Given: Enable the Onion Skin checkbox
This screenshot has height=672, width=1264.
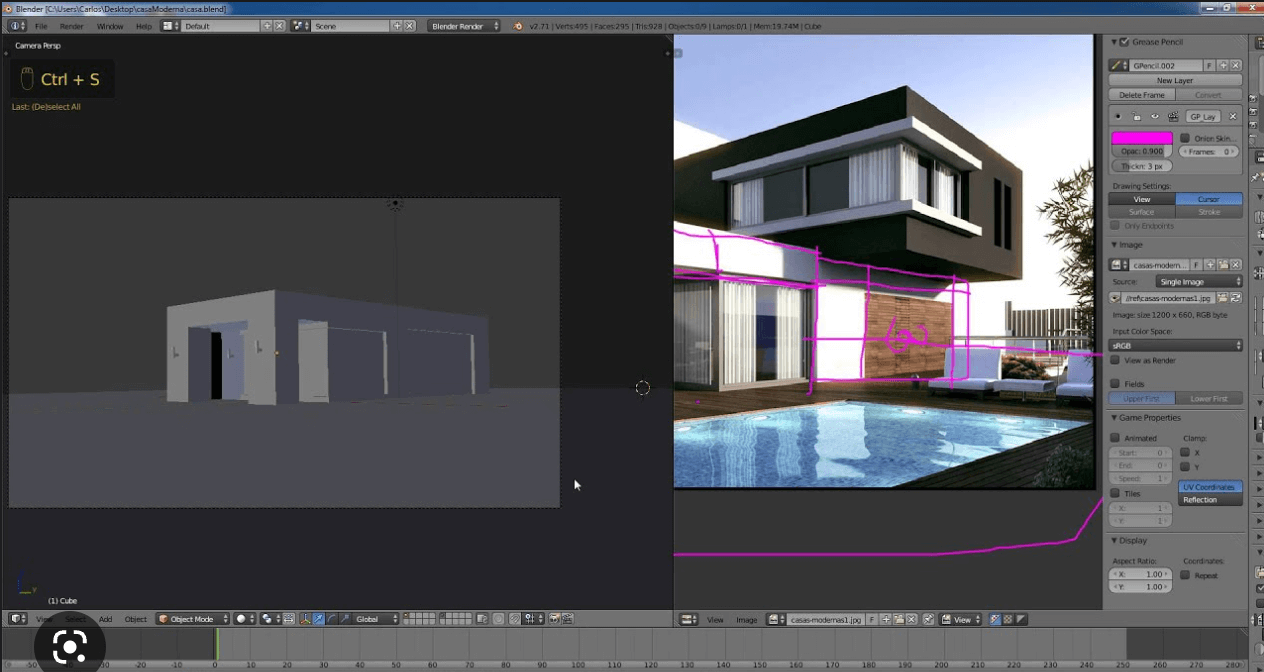Looking at the screenshot, I should point(1185,138).
